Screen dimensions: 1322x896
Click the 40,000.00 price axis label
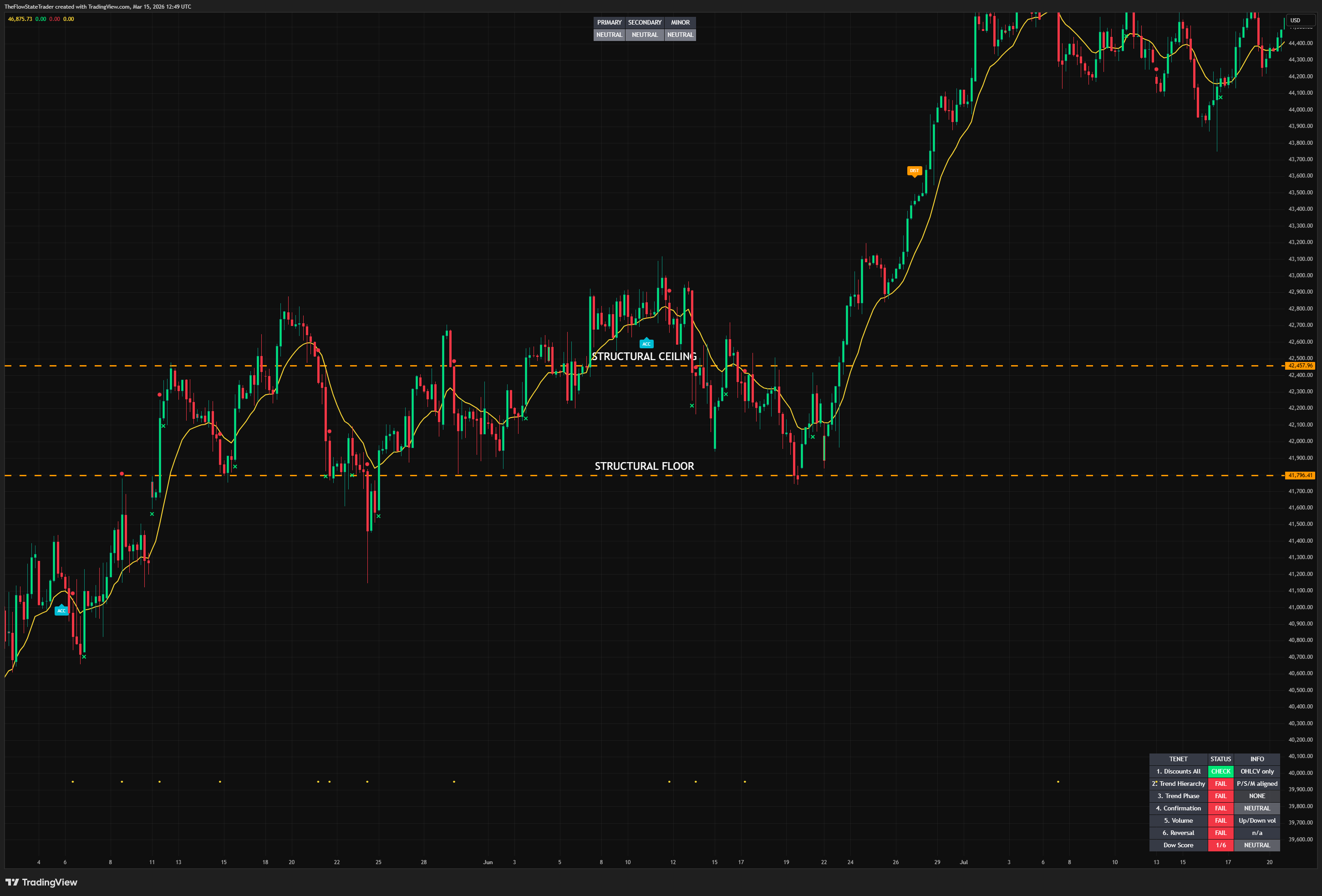tap(1301, 773)
